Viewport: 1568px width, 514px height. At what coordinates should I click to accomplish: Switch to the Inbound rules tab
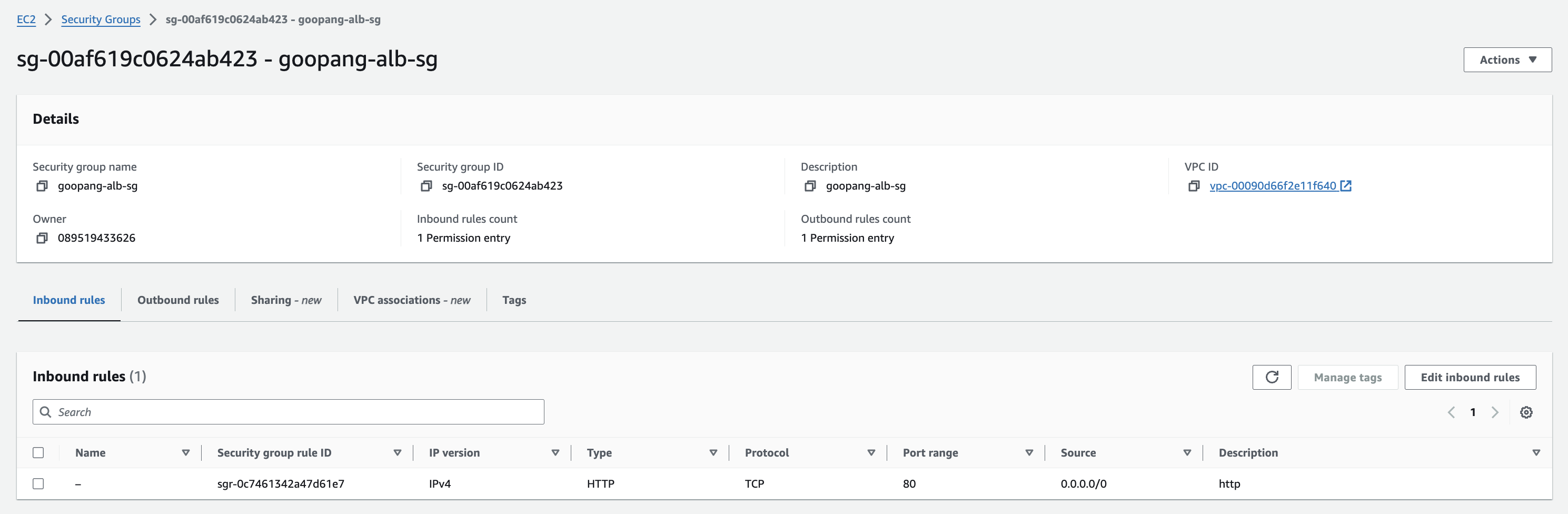(69, 300)
